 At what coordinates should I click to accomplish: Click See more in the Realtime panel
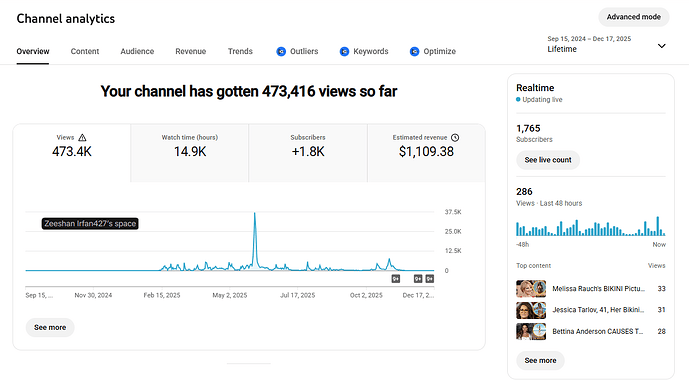[540, 360]
